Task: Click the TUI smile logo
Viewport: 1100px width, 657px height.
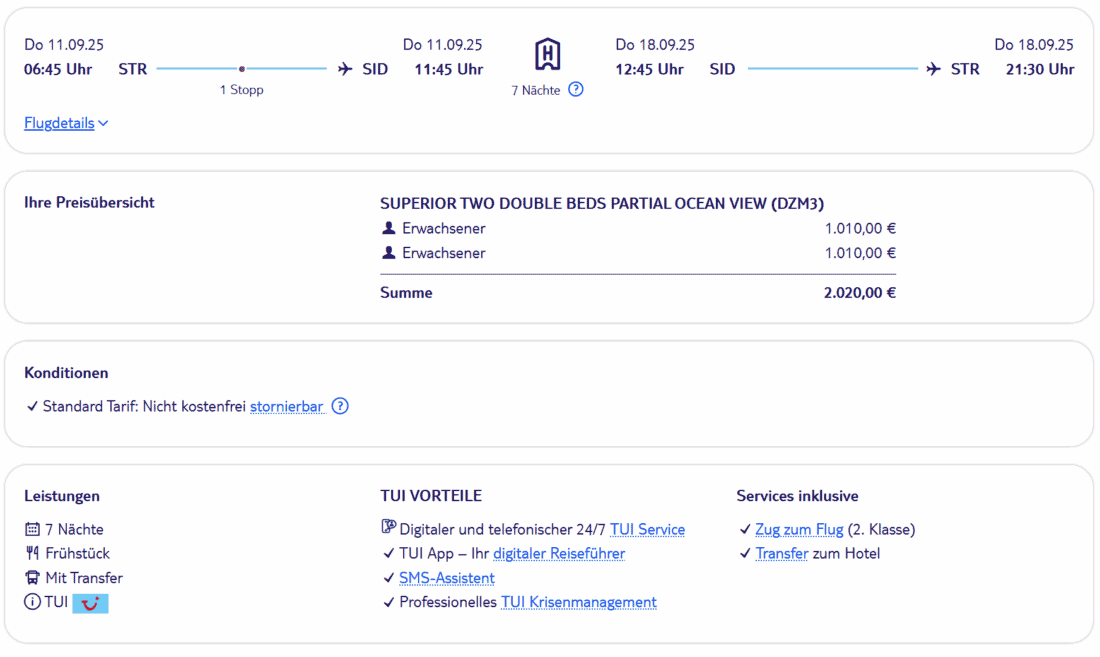Action: click(90, 603)
